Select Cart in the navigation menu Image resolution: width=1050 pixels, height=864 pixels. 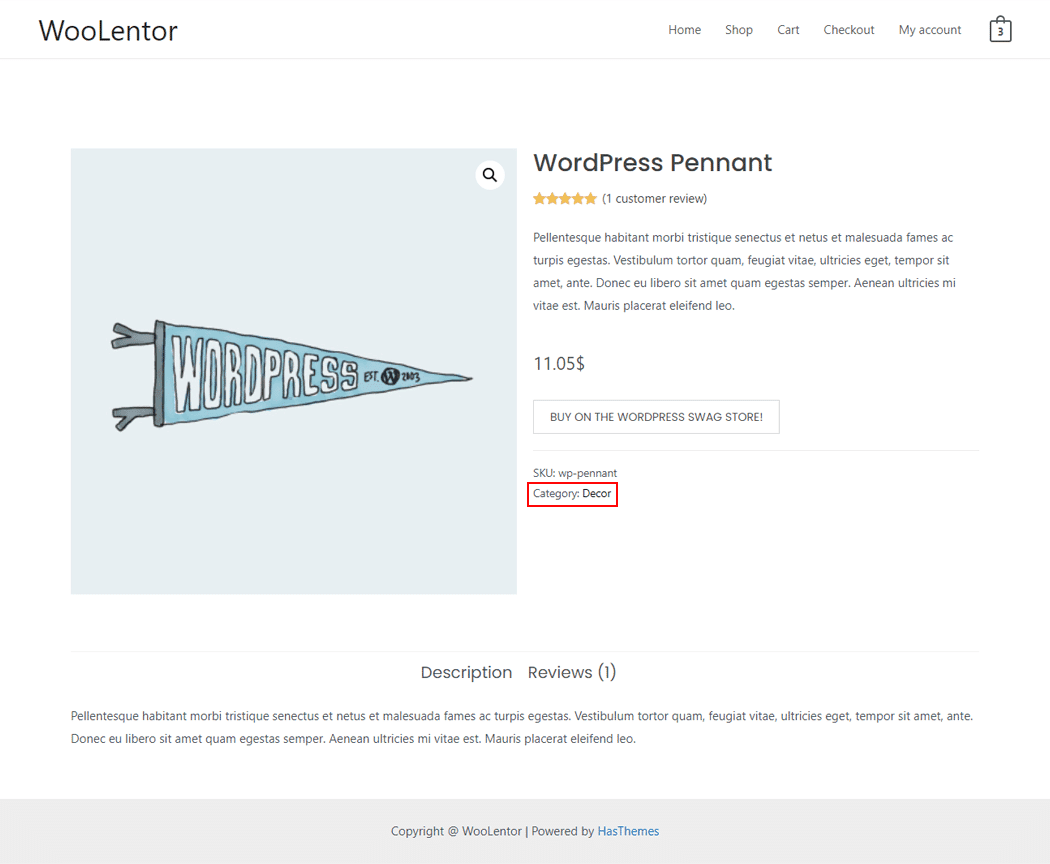(788, 30)
